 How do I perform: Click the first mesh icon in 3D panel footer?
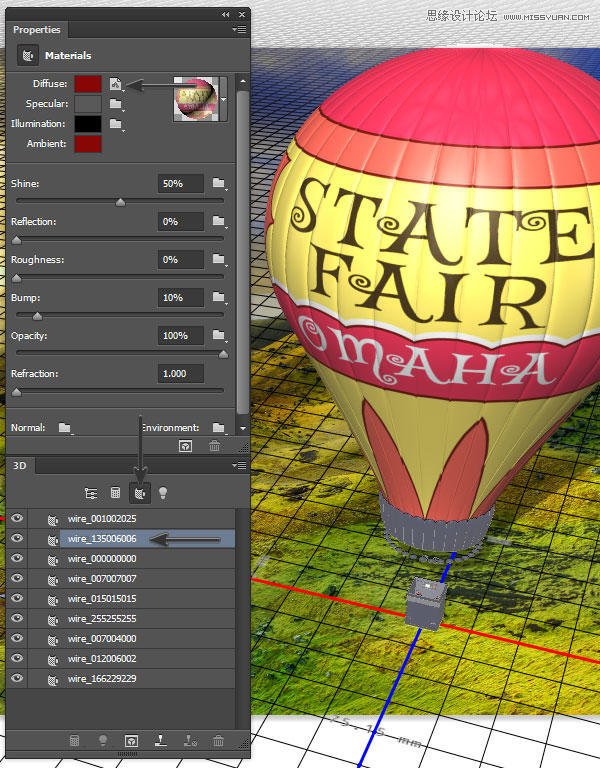pos(74,741)
